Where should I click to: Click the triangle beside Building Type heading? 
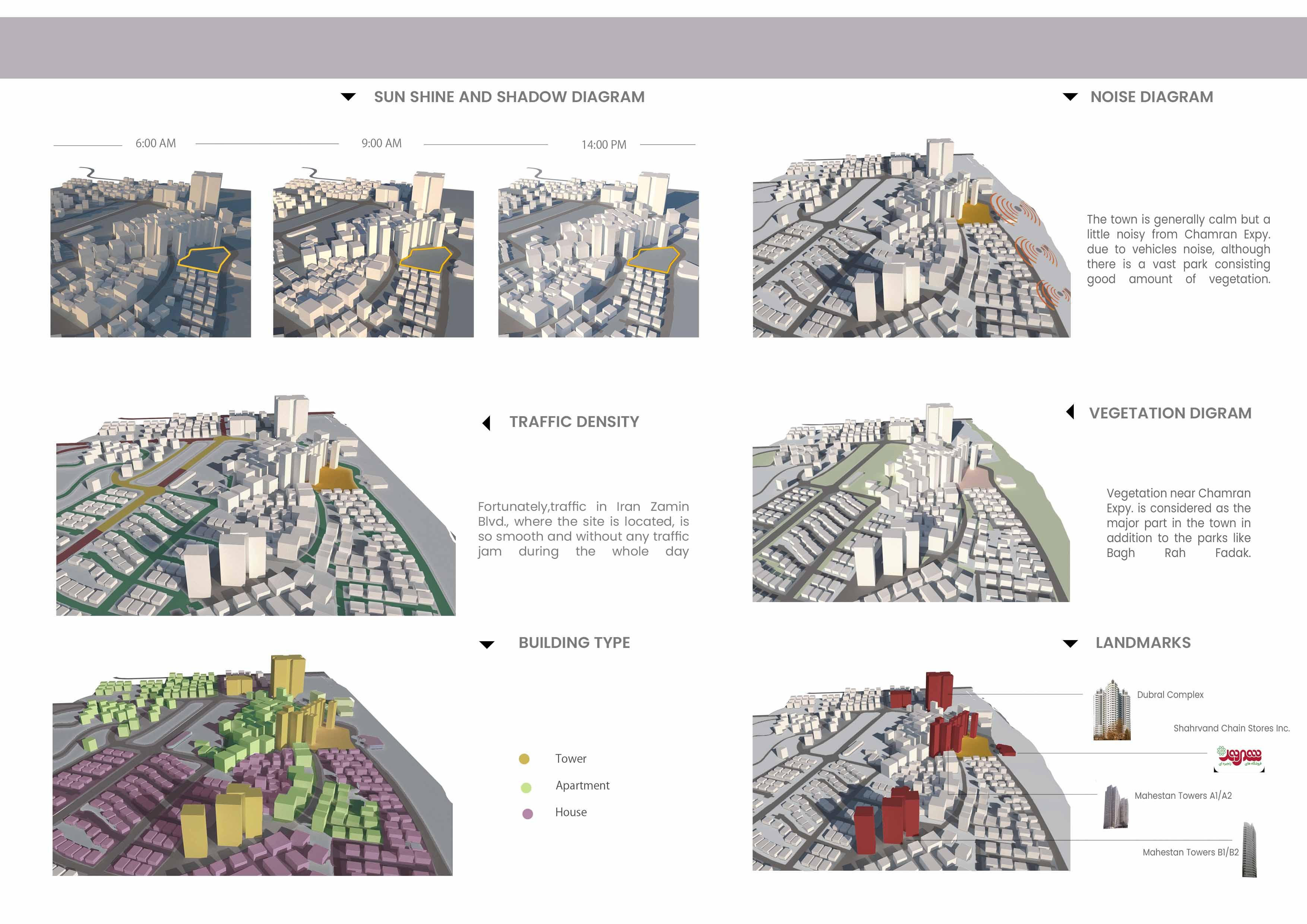click(x=487, y=645)
